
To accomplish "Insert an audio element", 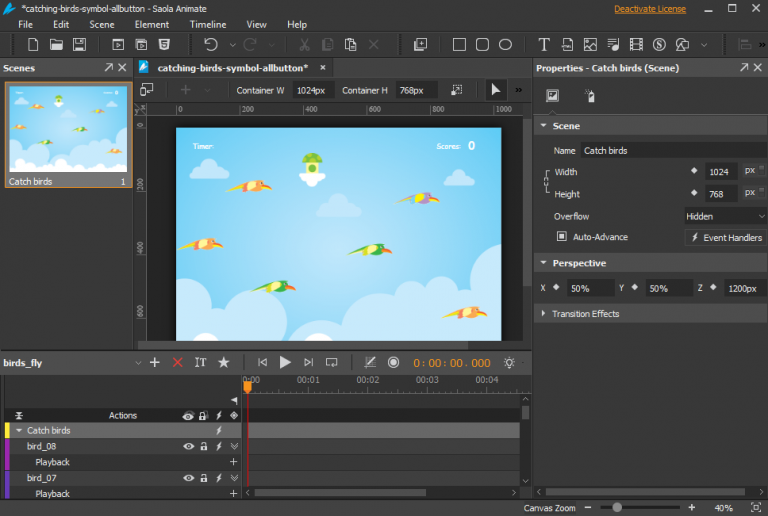I will coord(613,45).
